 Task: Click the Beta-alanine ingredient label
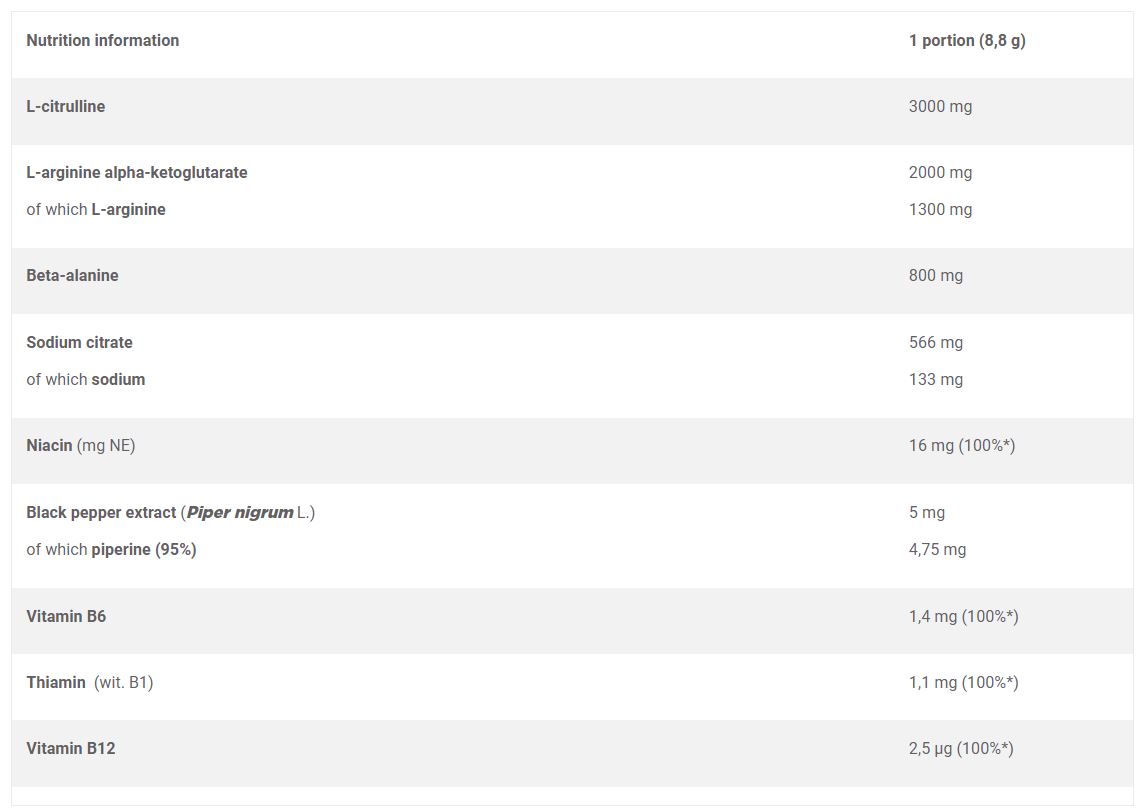pyautogui.click(x=72, y=275)
